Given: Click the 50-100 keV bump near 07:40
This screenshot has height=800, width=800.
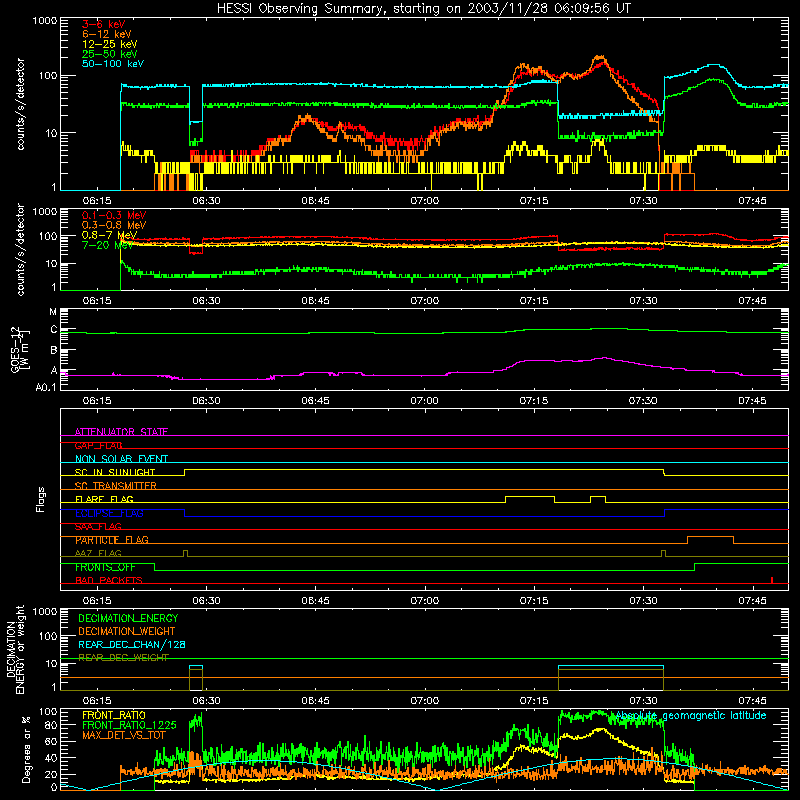Looking at the screenshot, I should [714, 65].
